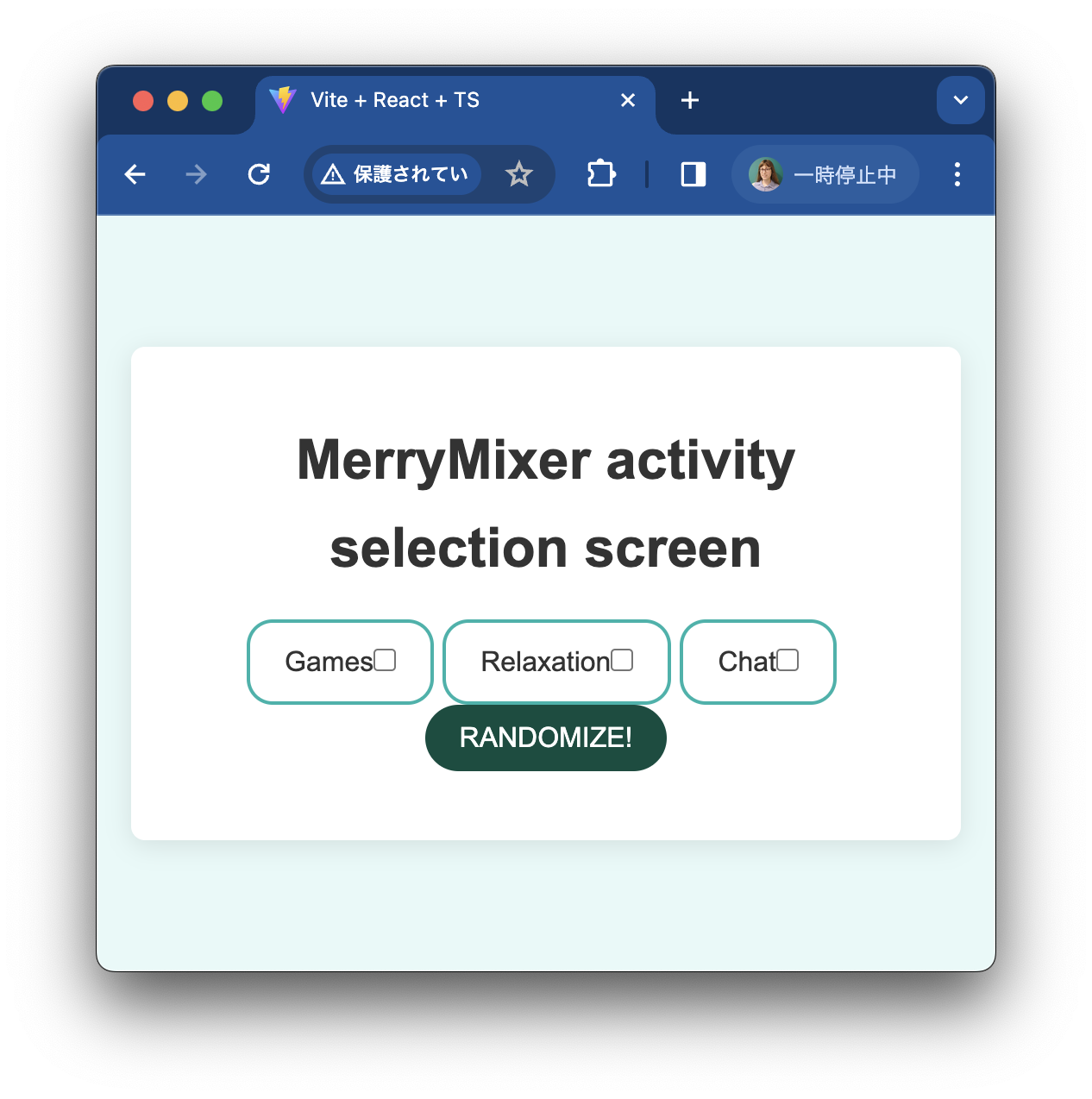The width and height of the screenshot is (1092, 1099).
Task: Toggle the browser side panel icon
Action: [693, 174]
